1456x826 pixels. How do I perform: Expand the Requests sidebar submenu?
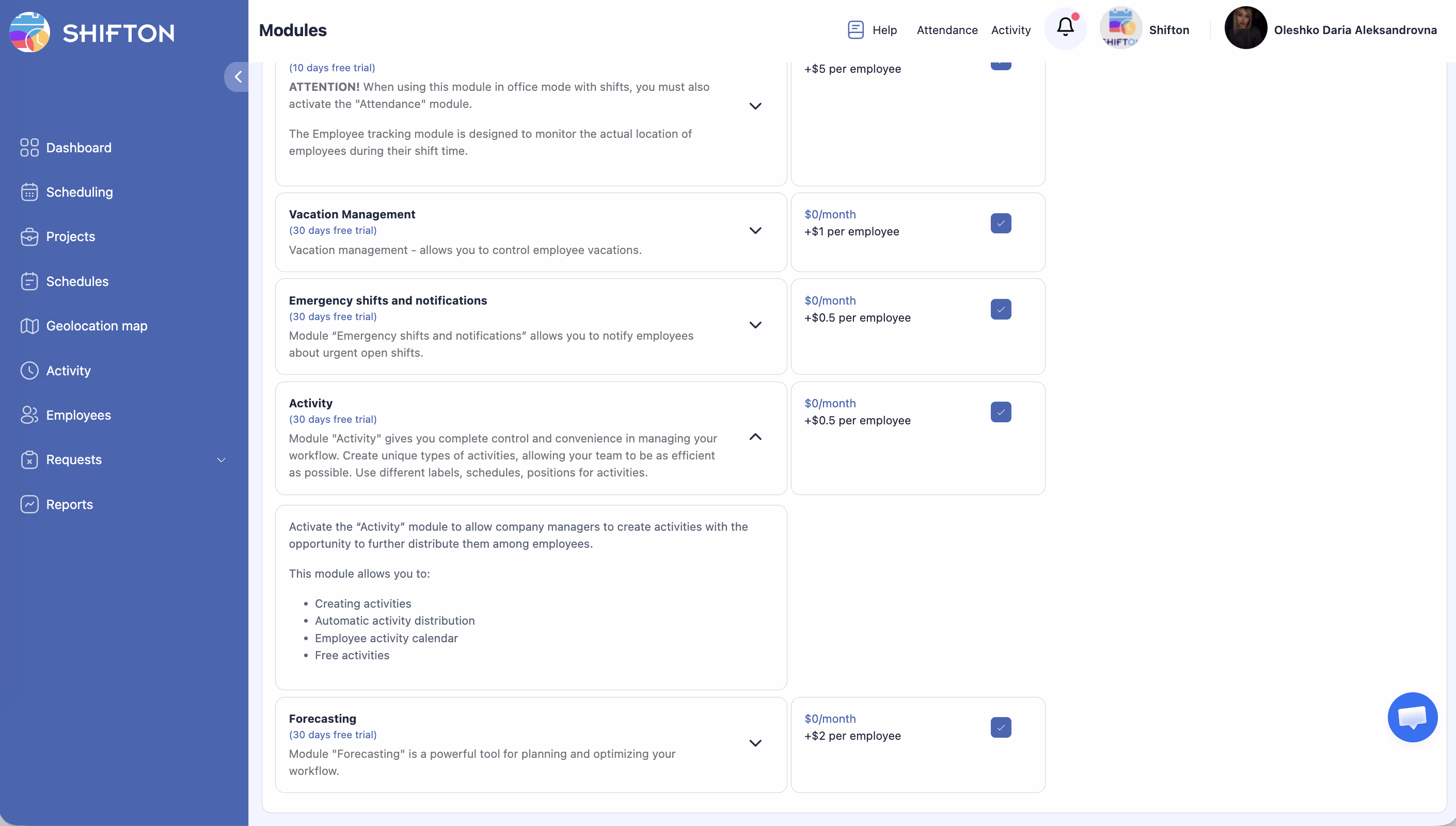tap(221, 460)
